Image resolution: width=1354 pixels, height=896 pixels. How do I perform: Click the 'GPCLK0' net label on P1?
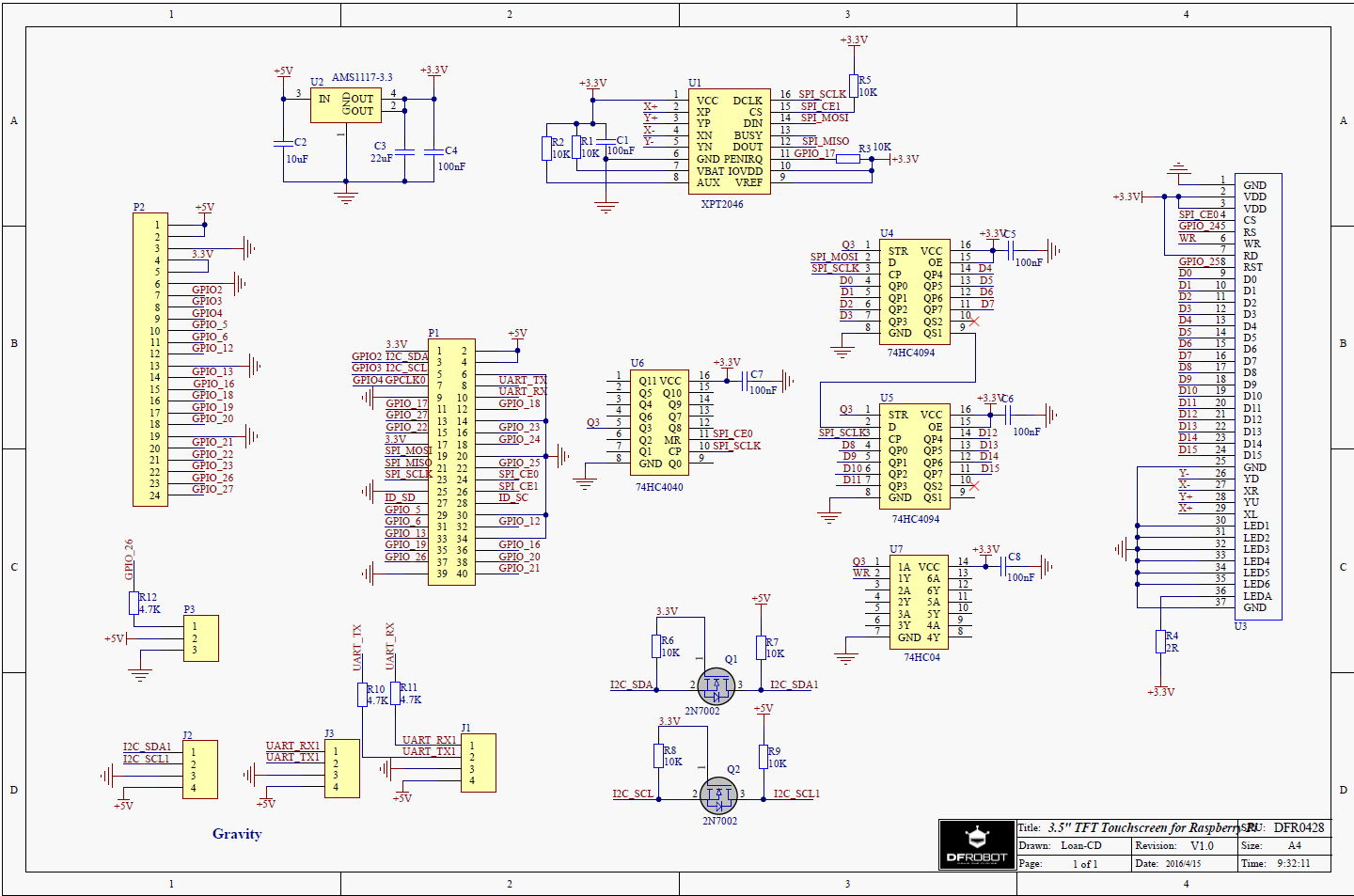pos(405,380)
